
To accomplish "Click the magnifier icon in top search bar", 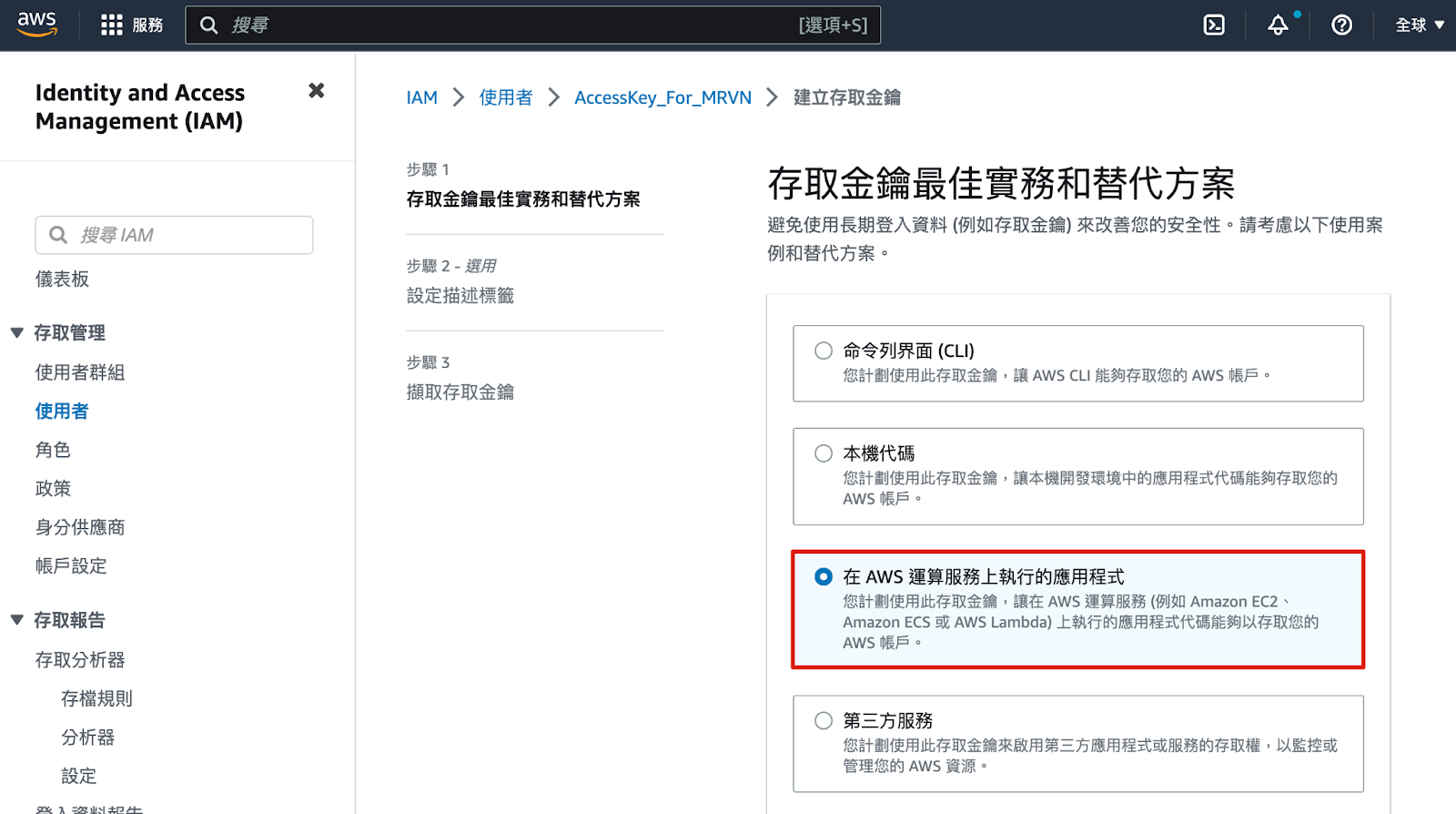I will [x=208, y=25].
